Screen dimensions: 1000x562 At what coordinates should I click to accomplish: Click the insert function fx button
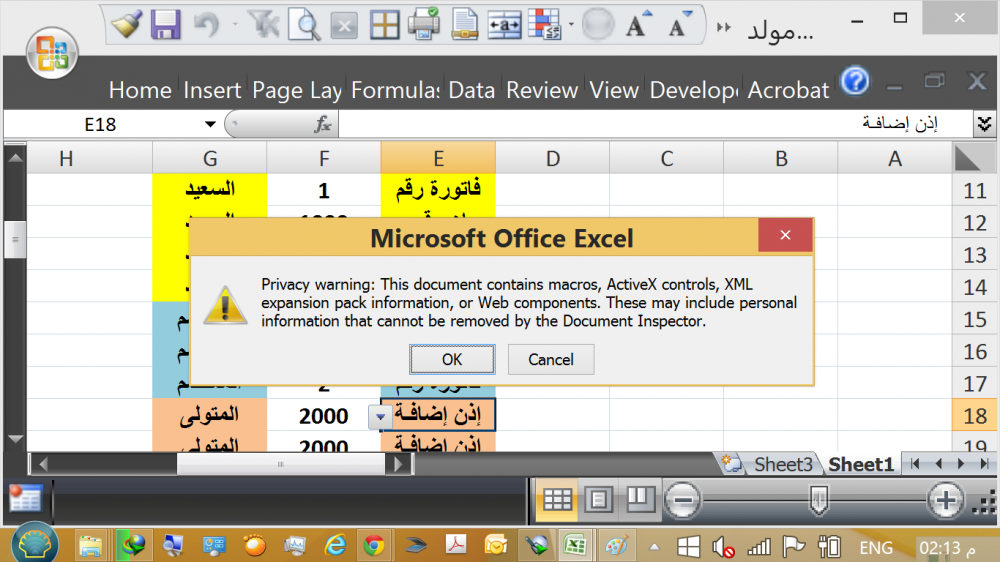click(323, 124)
